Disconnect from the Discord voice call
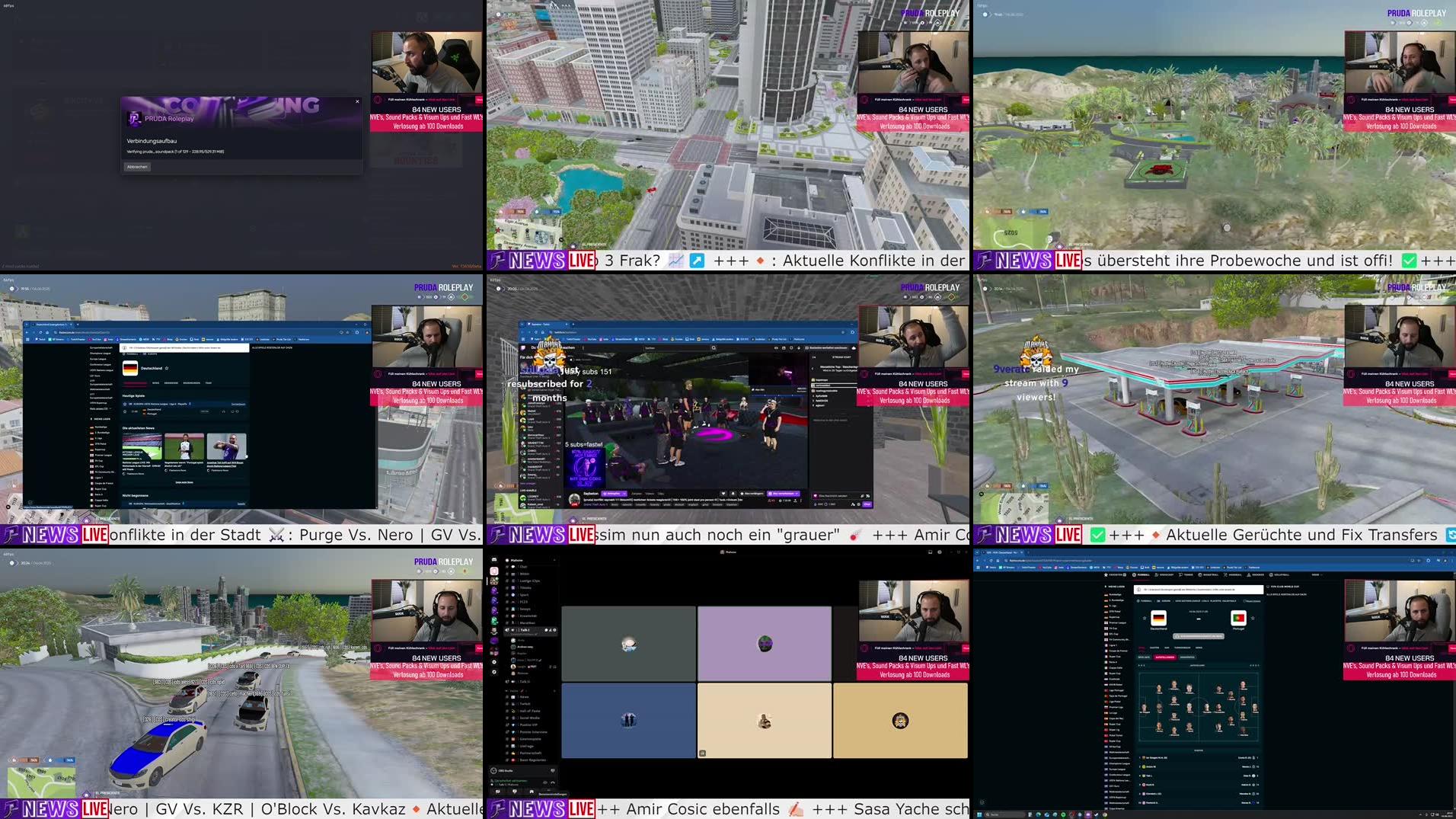 (x=553, y=782)
